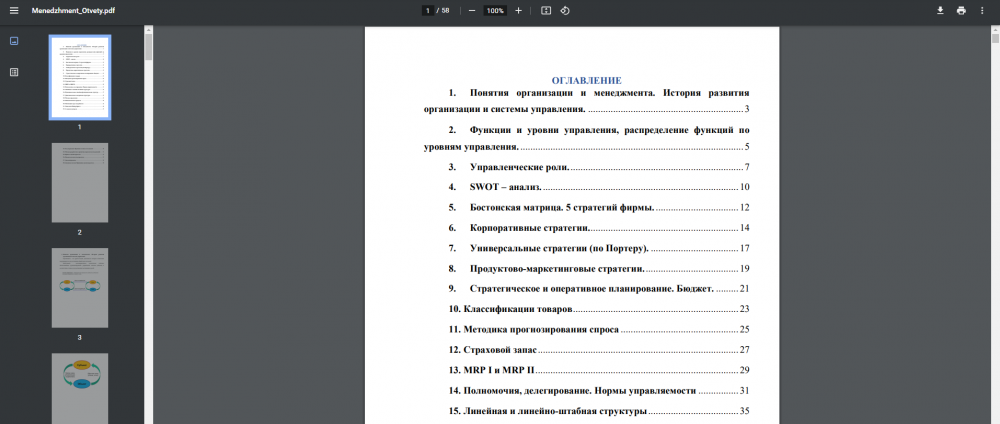Show the thumbnails view in sidebar
Screen dimensions: 1000x424
point(14,42)
